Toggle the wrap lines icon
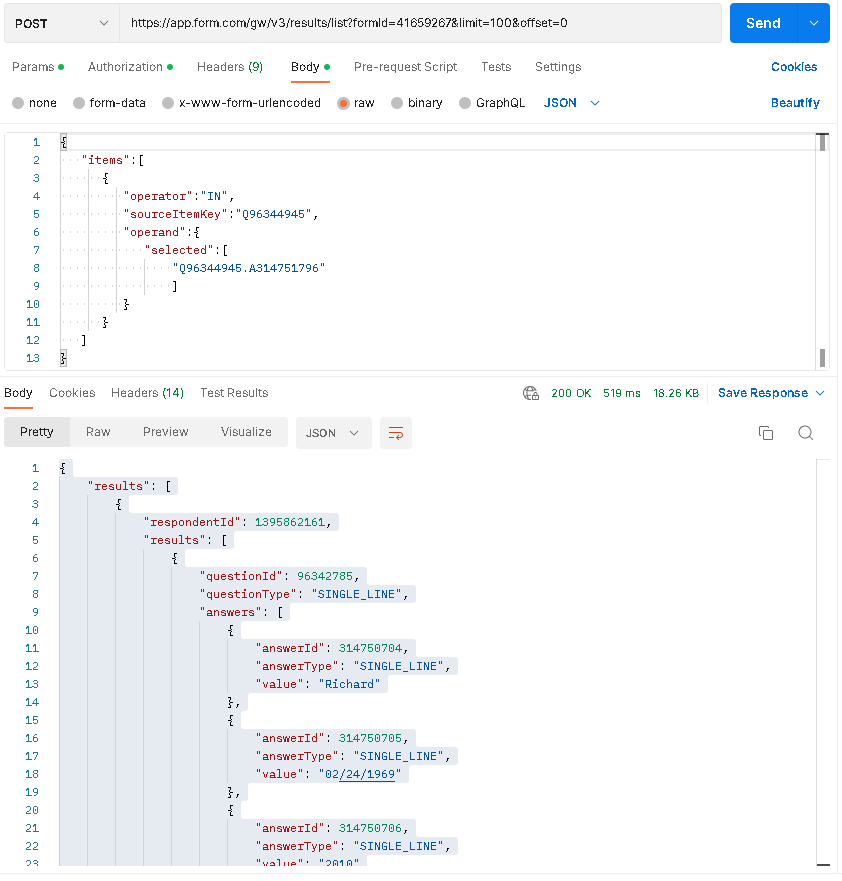This screenshot has width=842, height=881. click(x=396, y=433)
